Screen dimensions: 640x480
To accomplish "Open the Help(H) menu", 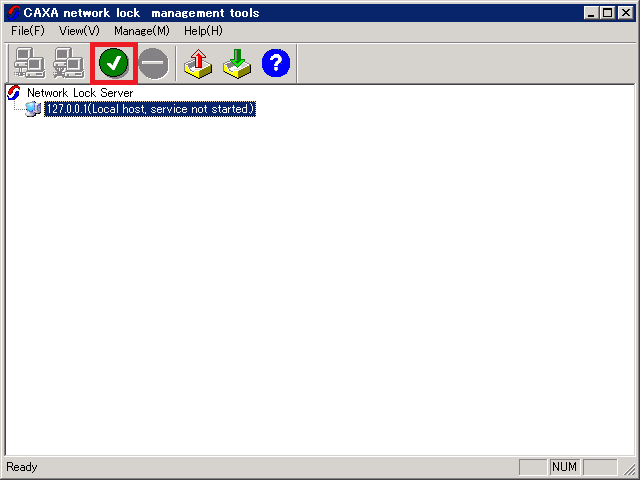I will pyautogui.click(x=203, y=31).
